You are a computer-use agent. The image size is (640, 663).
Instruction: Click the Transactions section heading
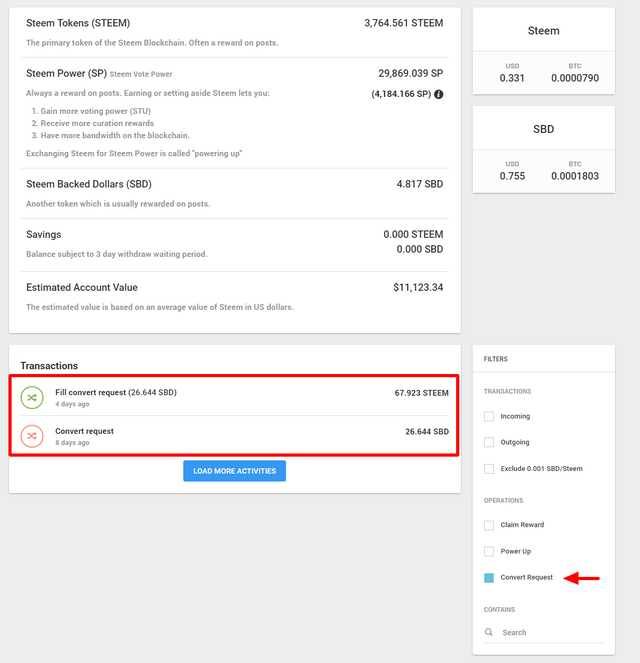[x=49, y=366]
